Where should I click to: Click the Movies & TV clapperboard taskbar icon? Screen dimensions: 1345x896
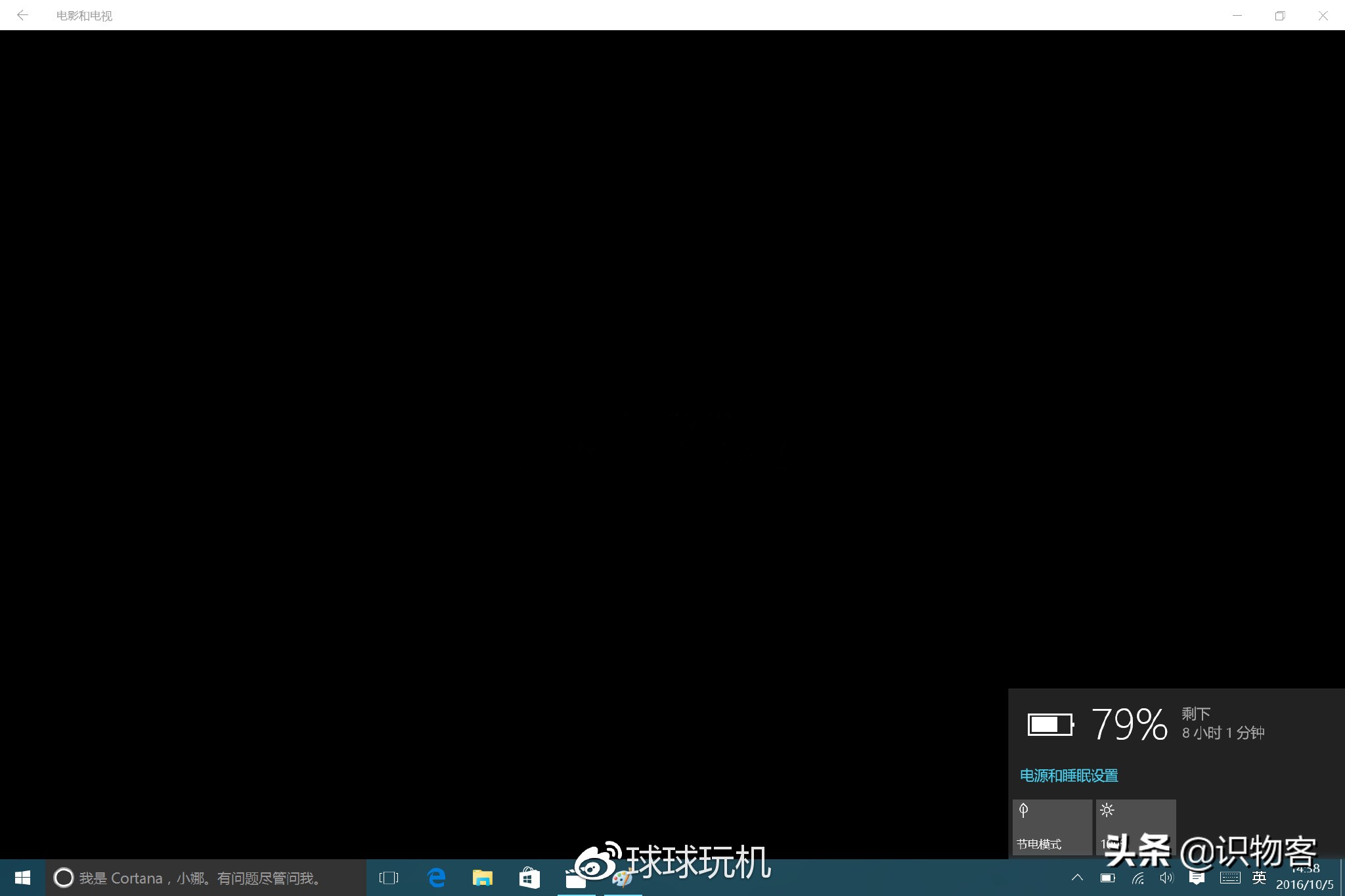coord(576,879)
